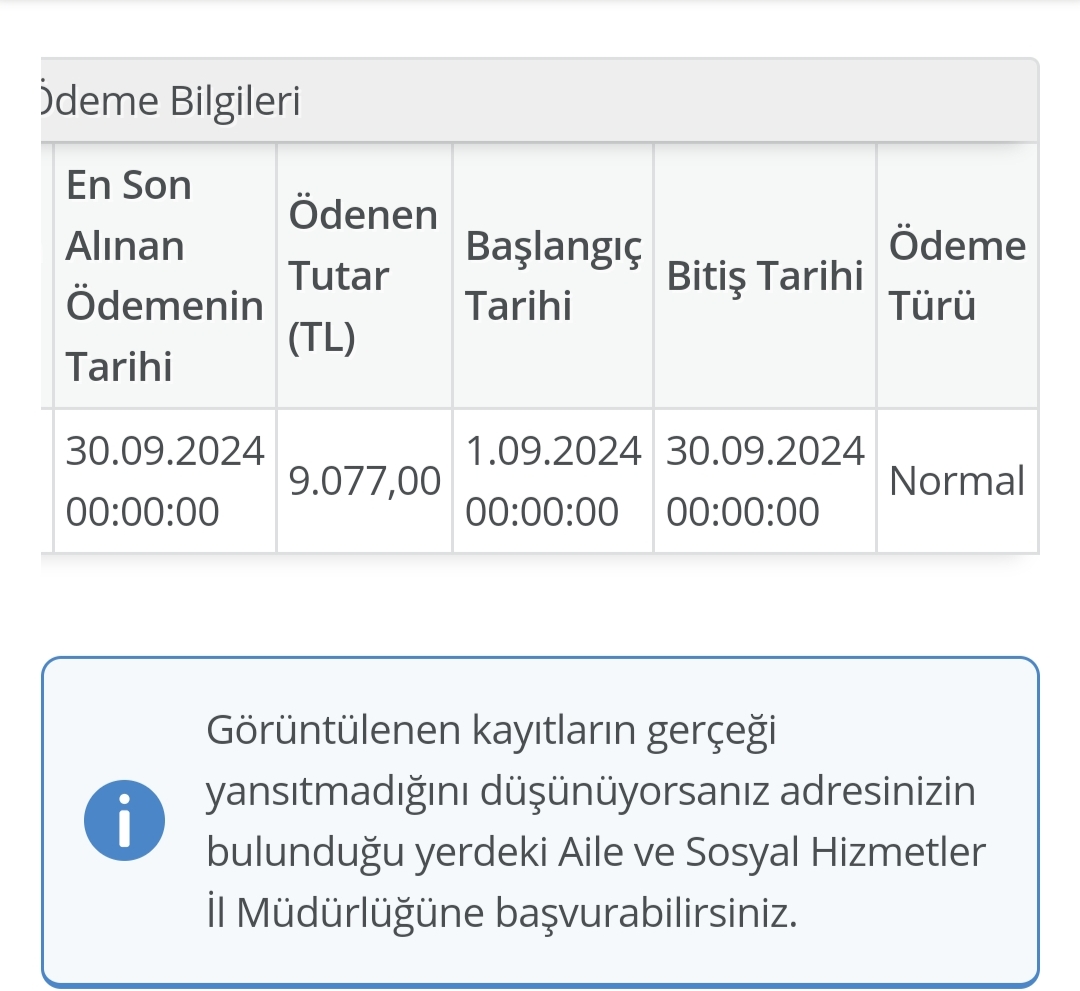Viewport: 1080px width, 991px height.
Task: Click the En Son Alınan Ödemenin Tarihi header
Action: click(164, 276)
